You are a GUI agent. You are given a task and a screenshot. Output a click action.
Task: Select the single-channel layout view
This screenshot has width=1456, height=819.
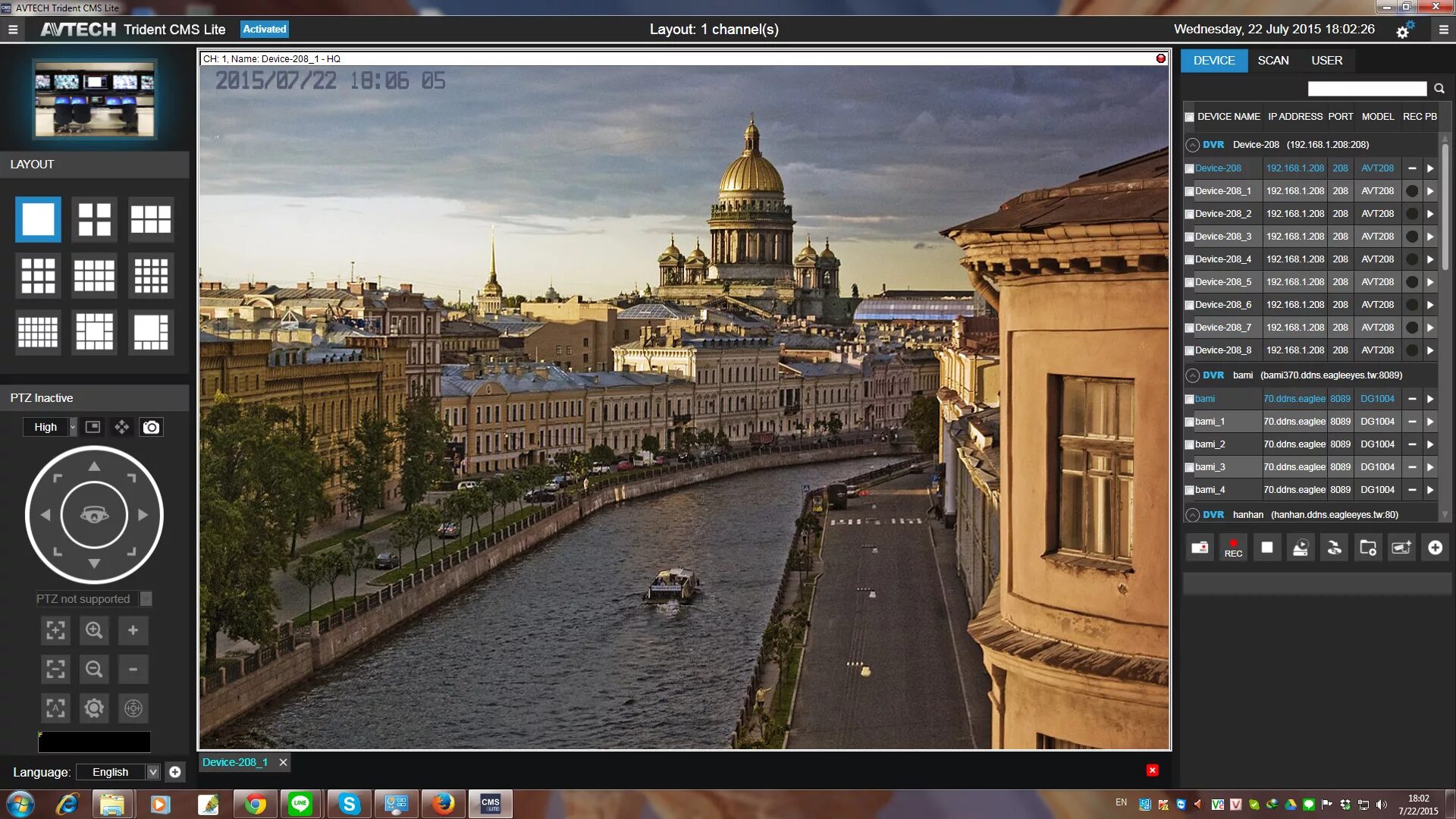point(37,219)
